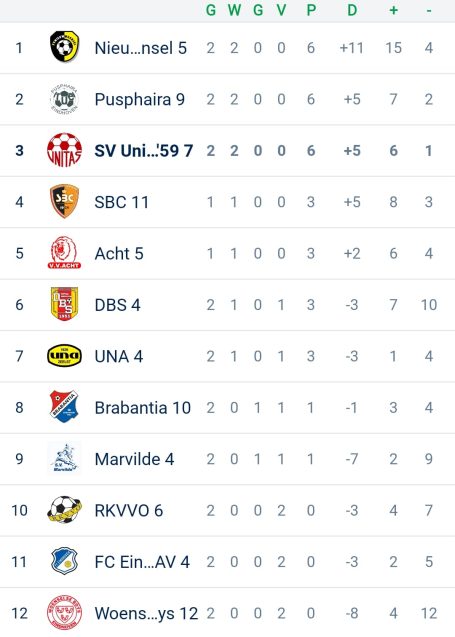Sort by the P points column header

pyautogui.click(x=311, y=10)
